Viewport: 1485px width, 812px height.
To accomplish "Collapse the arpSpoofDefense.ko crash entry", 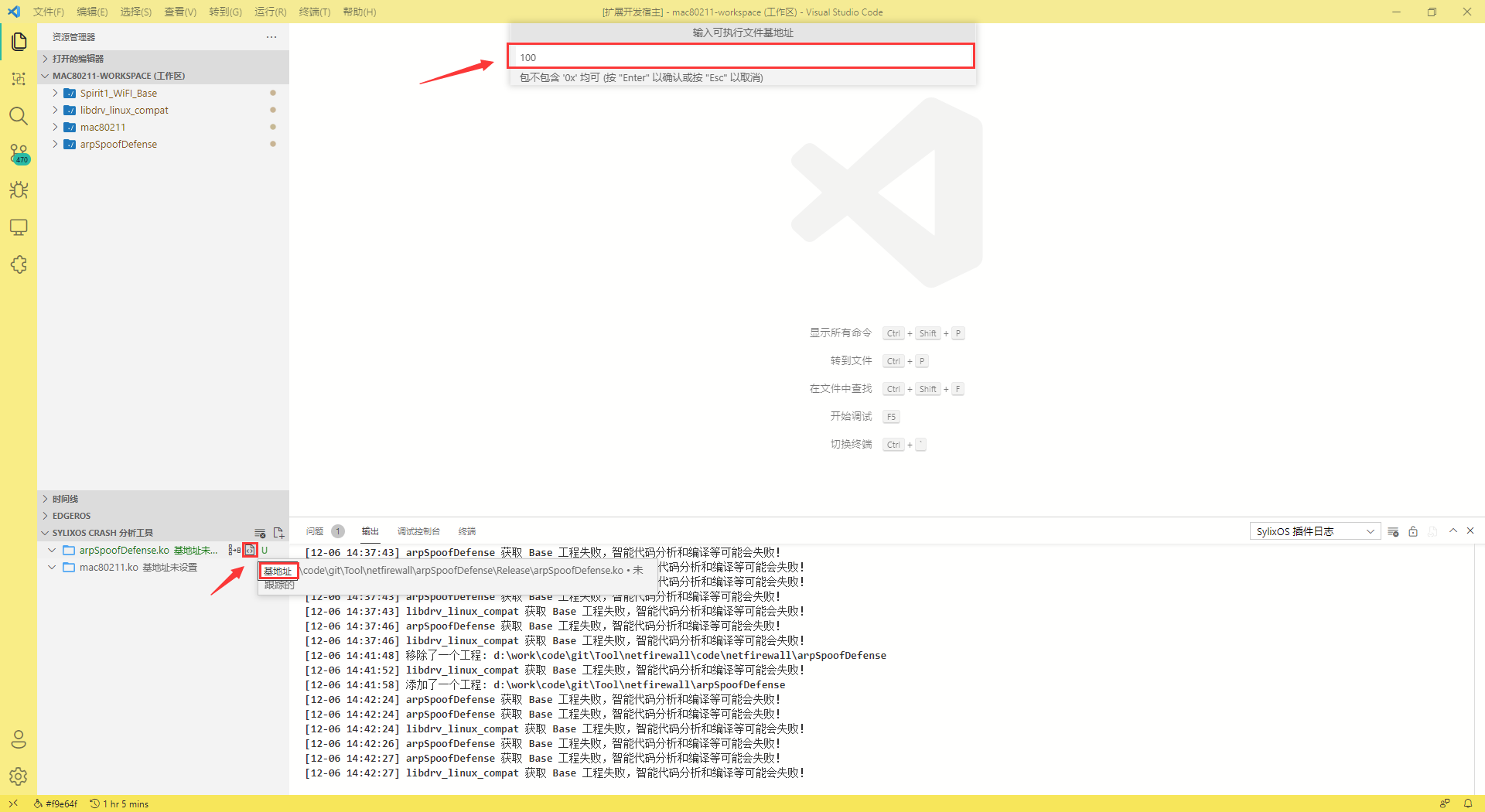I will [52, 550].
